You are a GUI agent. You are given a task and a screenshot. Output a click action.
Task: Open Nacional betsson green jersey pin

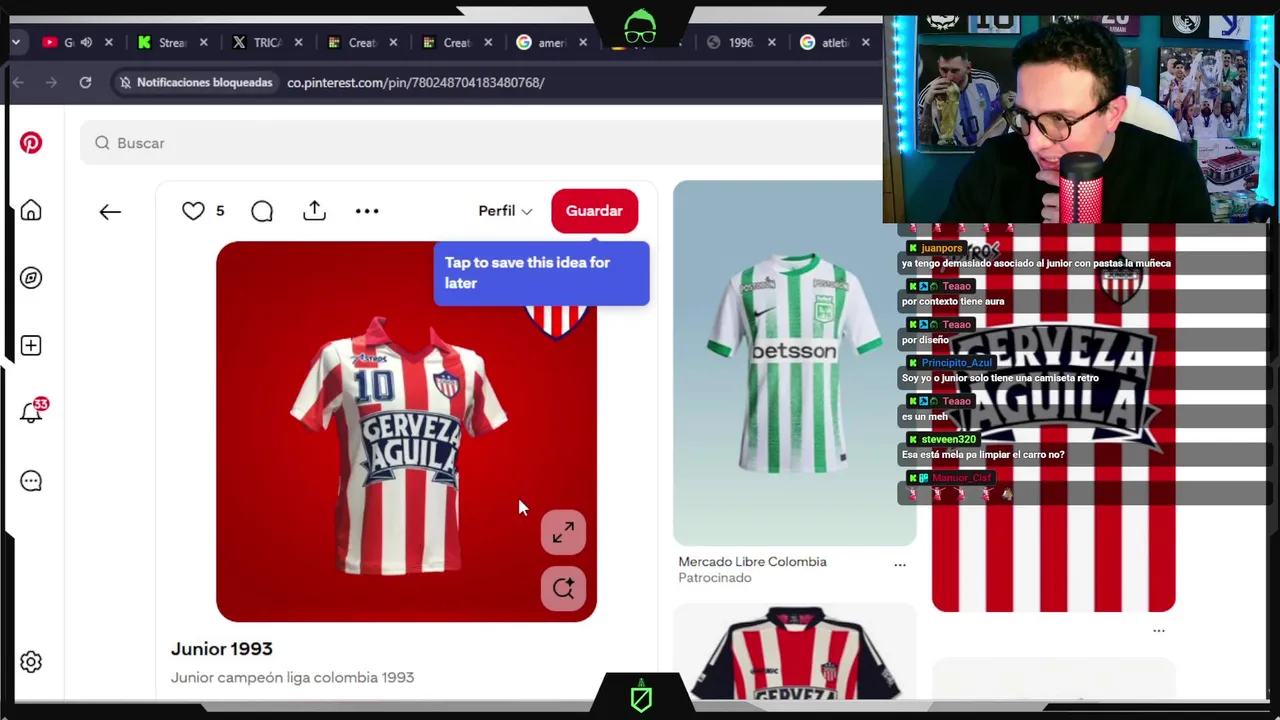tap(794, 363)
